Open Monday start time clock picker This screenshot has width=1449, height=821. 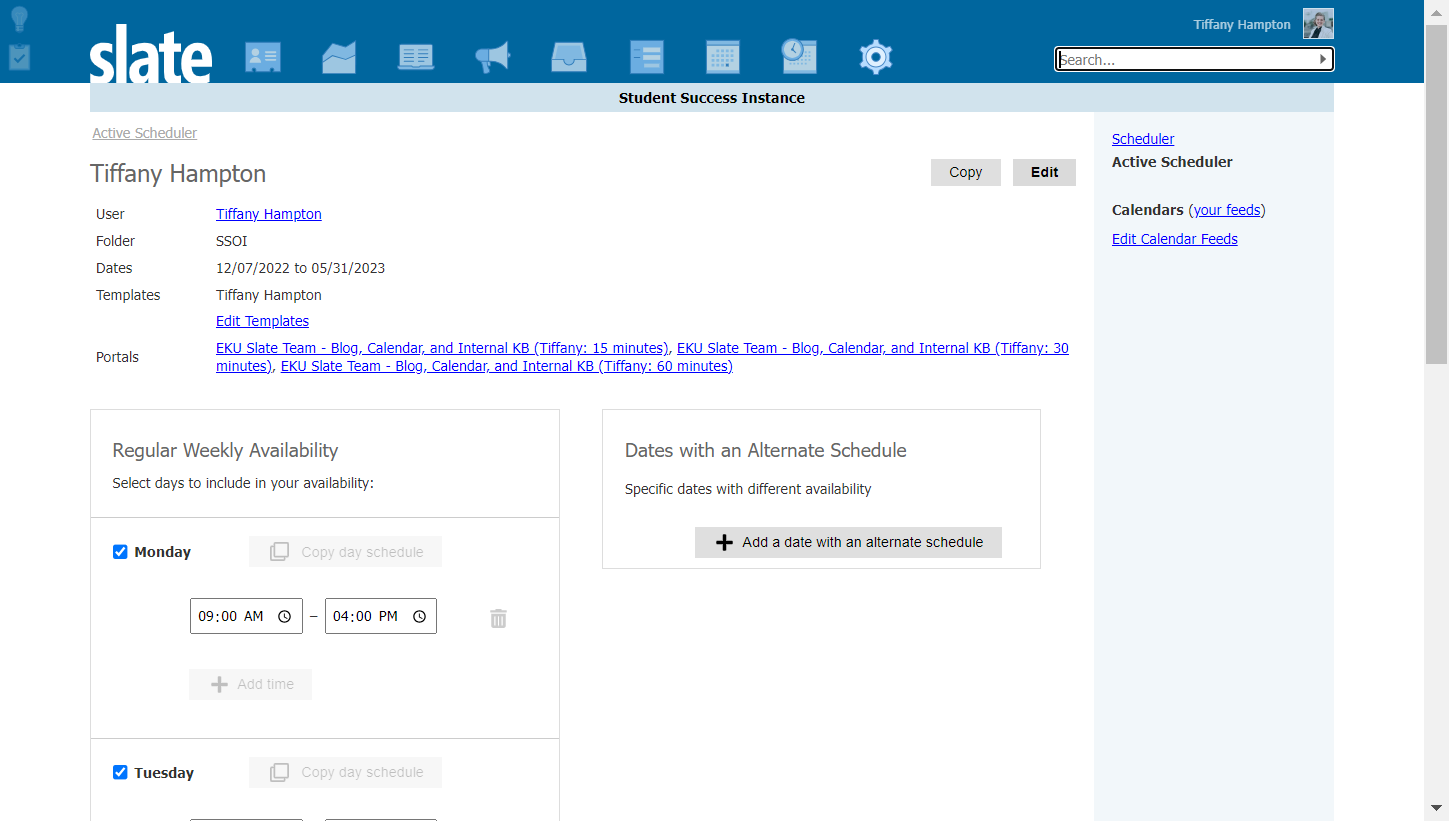point(284,617)
